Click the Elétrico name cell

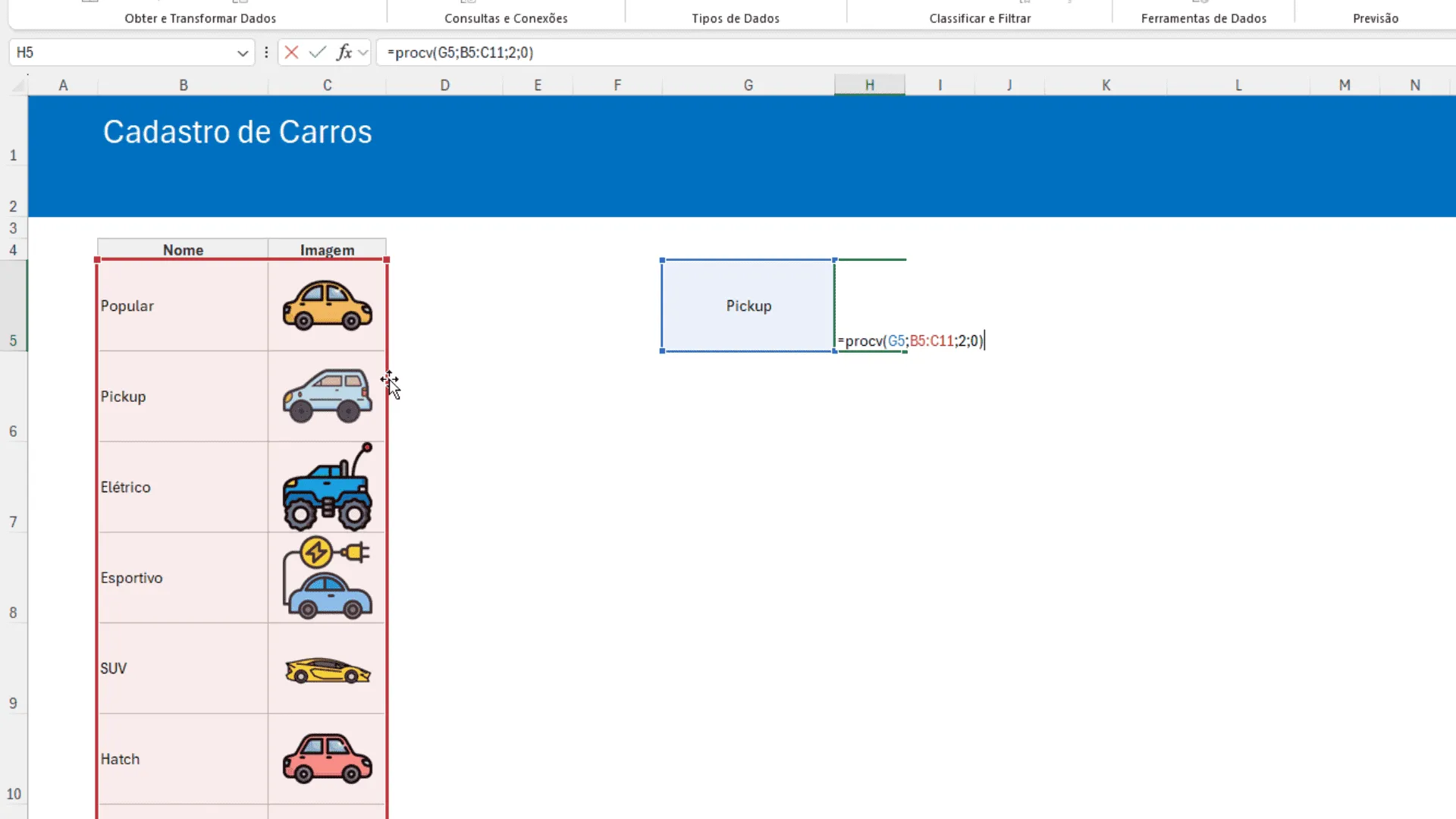(x=183, y=487)
